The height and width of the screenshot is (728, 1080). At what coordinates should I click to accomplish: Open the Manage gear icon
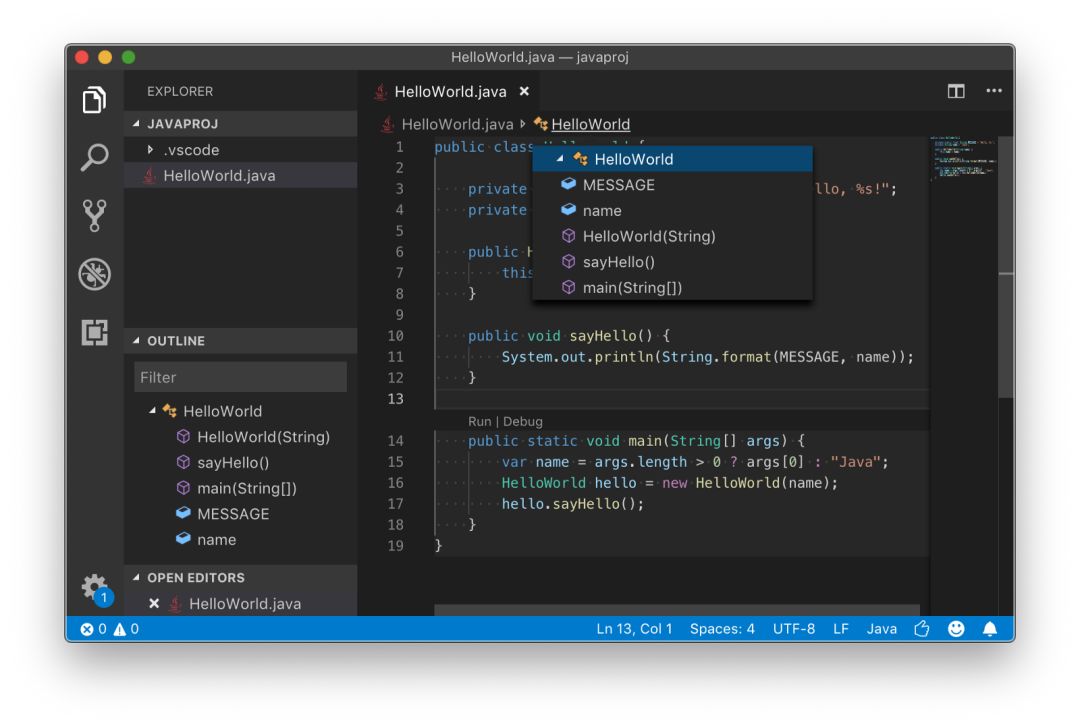pyautogui.click(x=95, y=587)
